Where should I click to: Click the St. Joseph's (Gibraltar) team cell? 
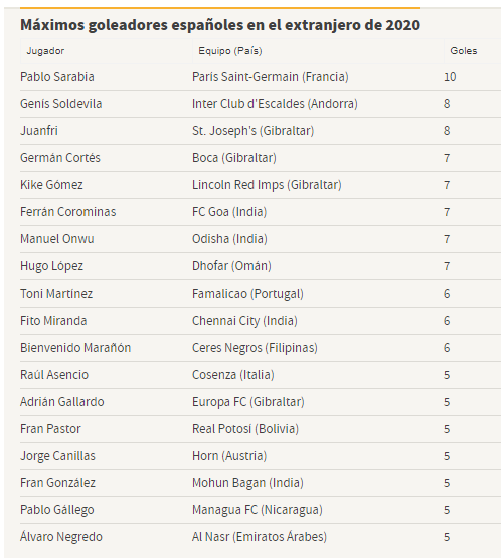pos(253,131)
